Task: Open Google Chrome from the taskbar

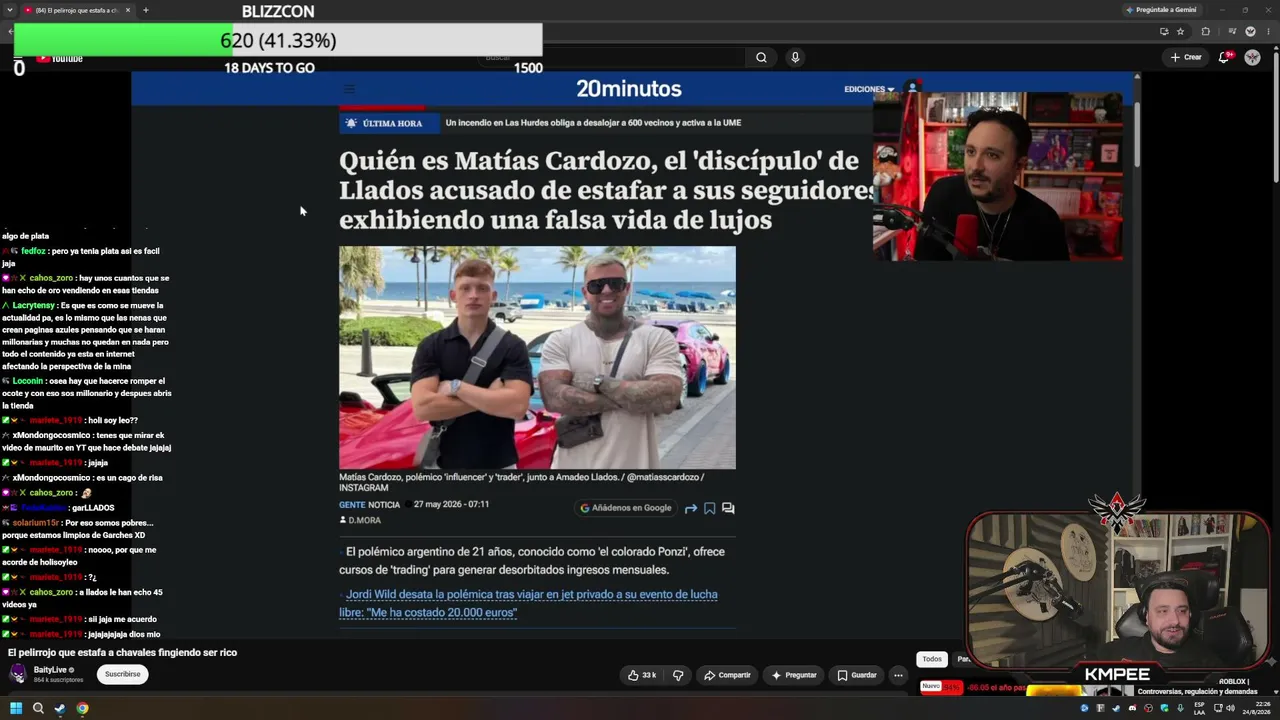Action: (x=82, y=708)
